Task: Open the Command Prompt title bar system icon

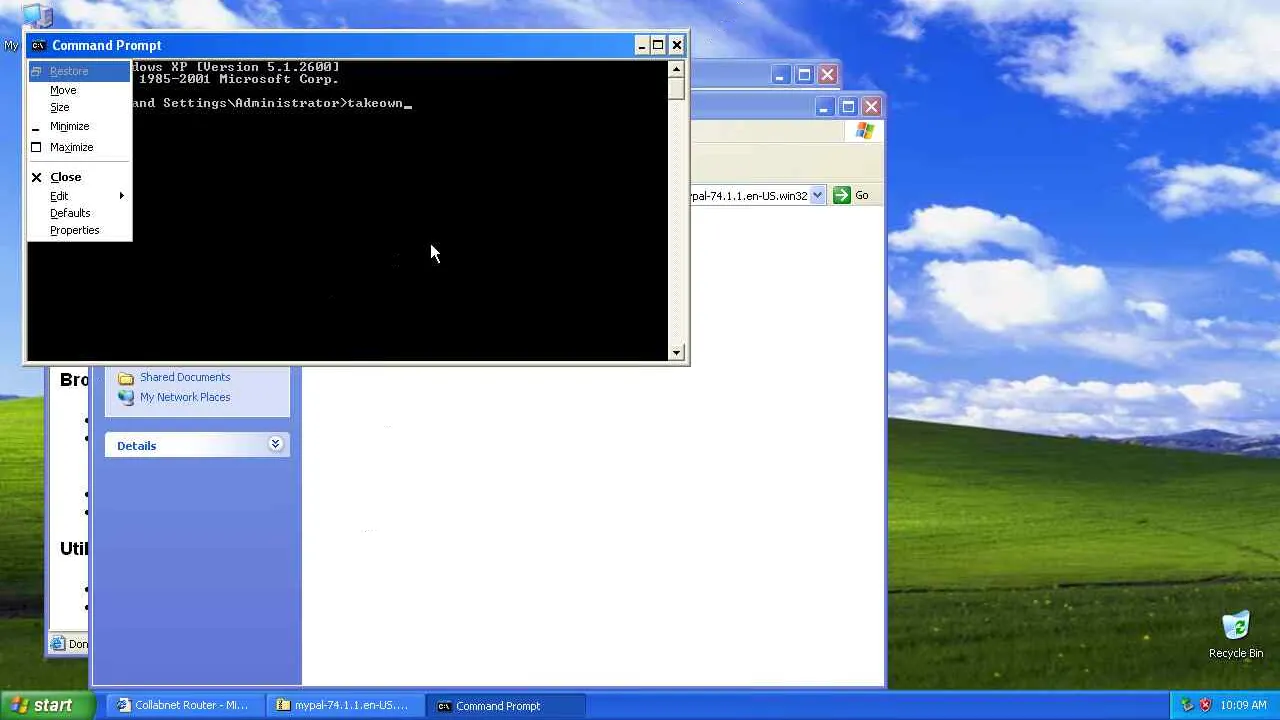Action: click(x=38, y=45)
